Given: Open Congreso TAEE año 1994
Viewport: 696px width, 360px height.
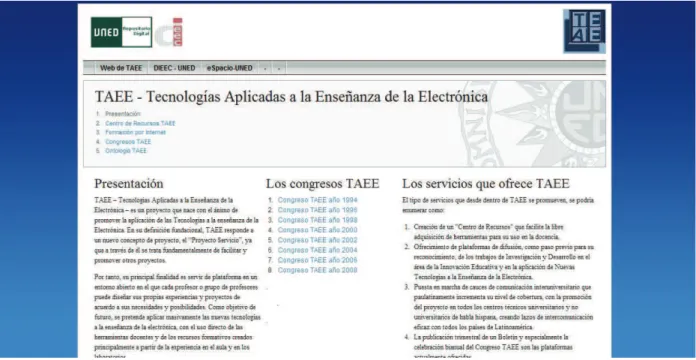Looking at the screenshot, I should click(317, 200).
